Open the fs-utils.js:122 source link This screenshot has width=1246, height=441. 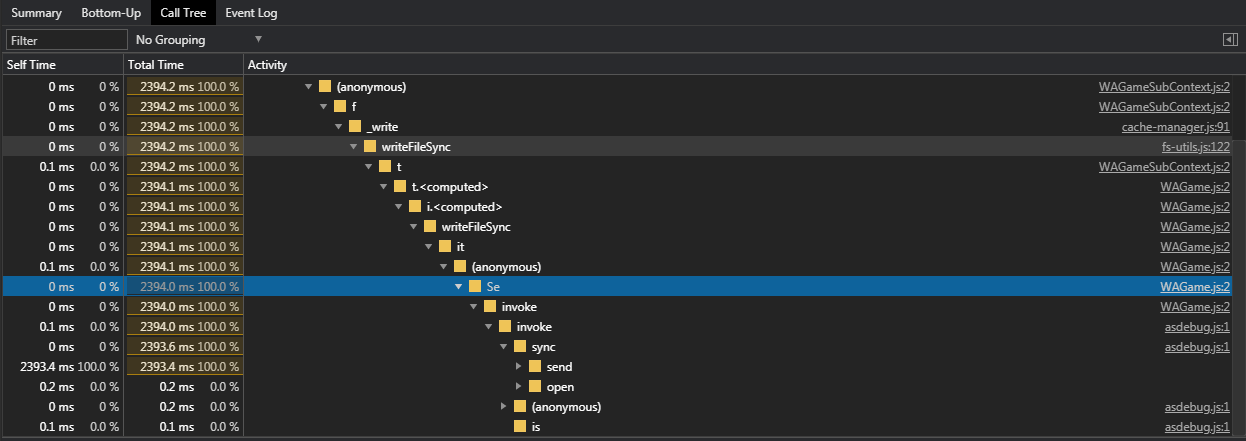click(1195, 147)
